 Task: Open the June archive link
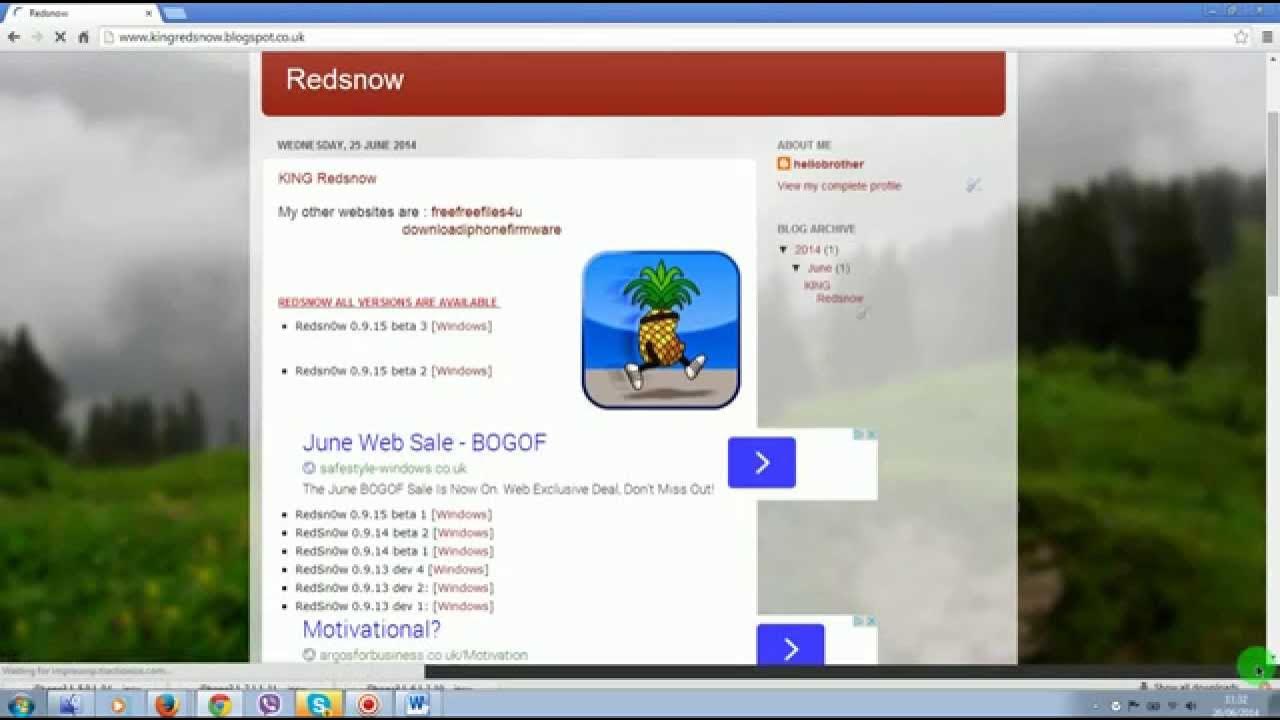819,268
